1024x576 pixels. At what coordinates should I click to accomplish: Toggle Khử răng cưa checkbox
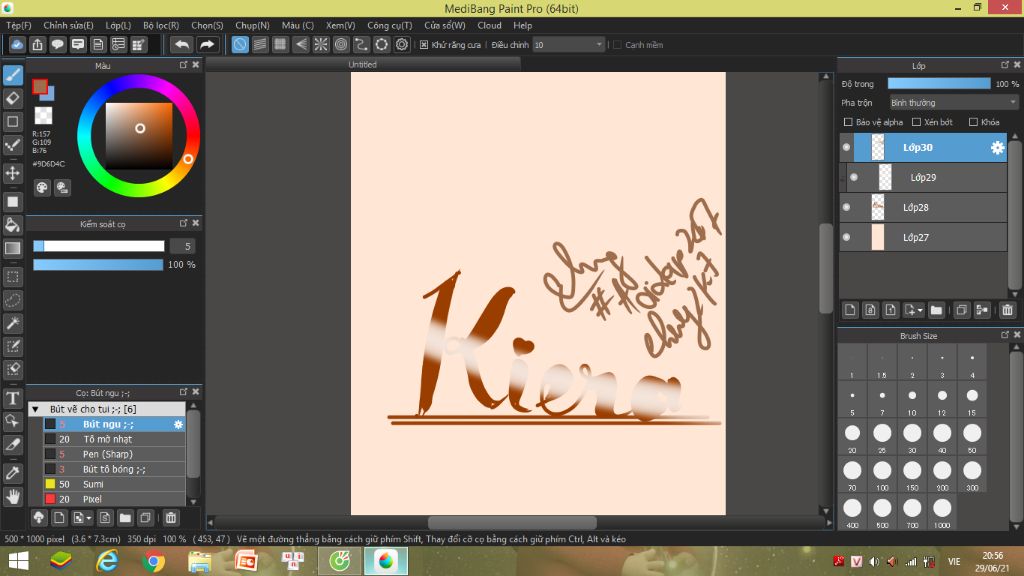(424, 45)
